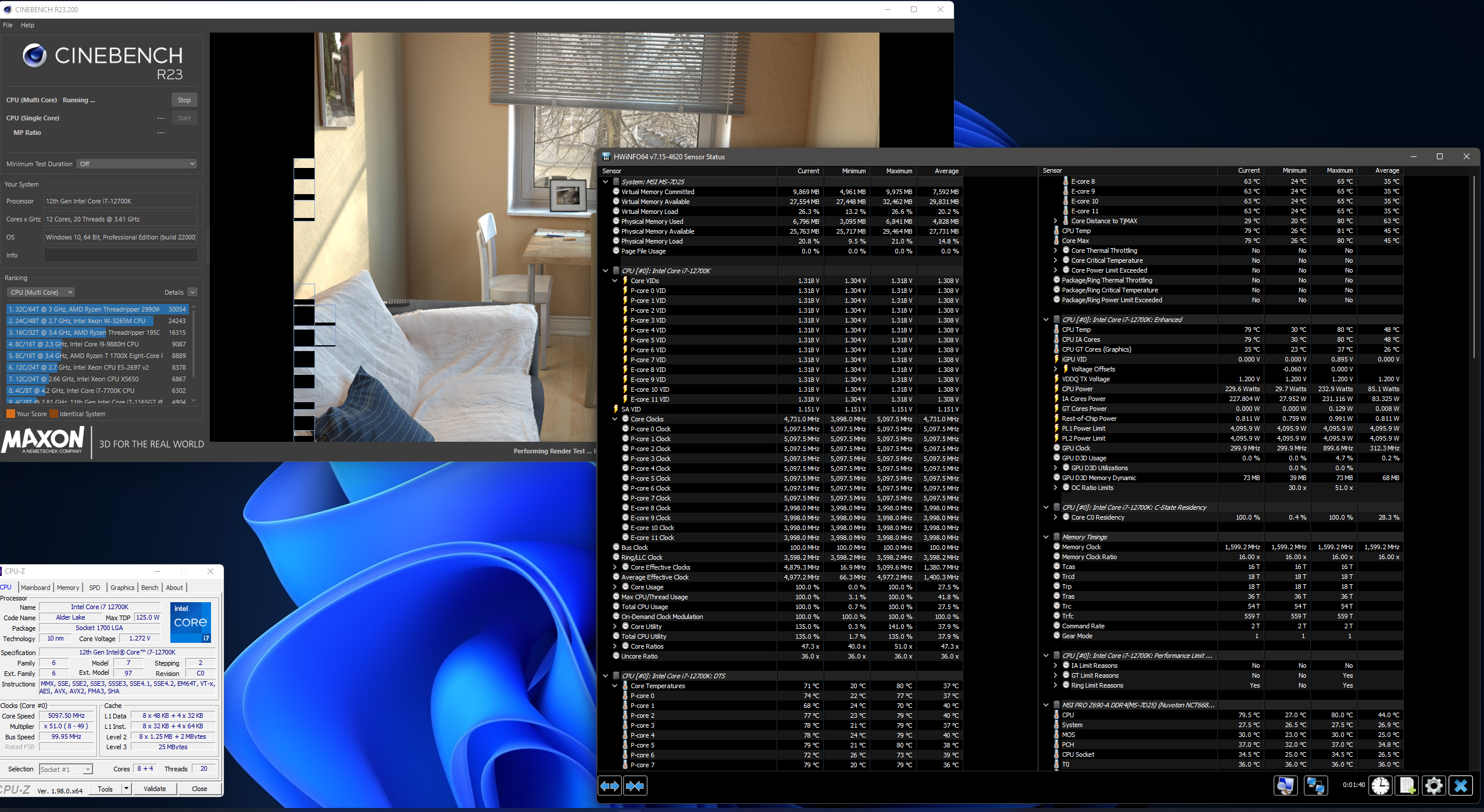Click the HWiNFO expand columns arrows icon
The image size is (1484, 812).
click(610, 786)
